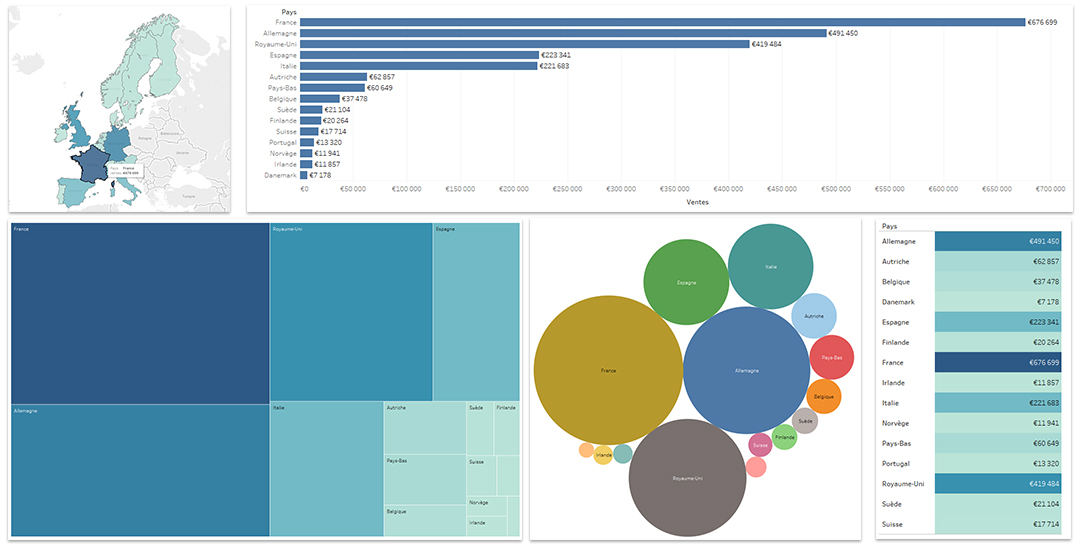Select the Portugal bar in the bar chart
This screenshot has width=1080, height=552.
[307, 143]
